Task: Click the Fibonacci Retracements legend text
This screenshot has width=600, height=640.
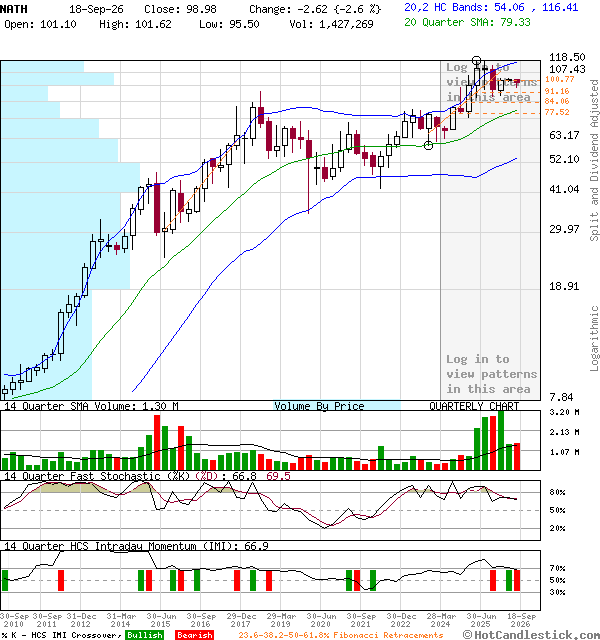Action: (x=341, y=635)
